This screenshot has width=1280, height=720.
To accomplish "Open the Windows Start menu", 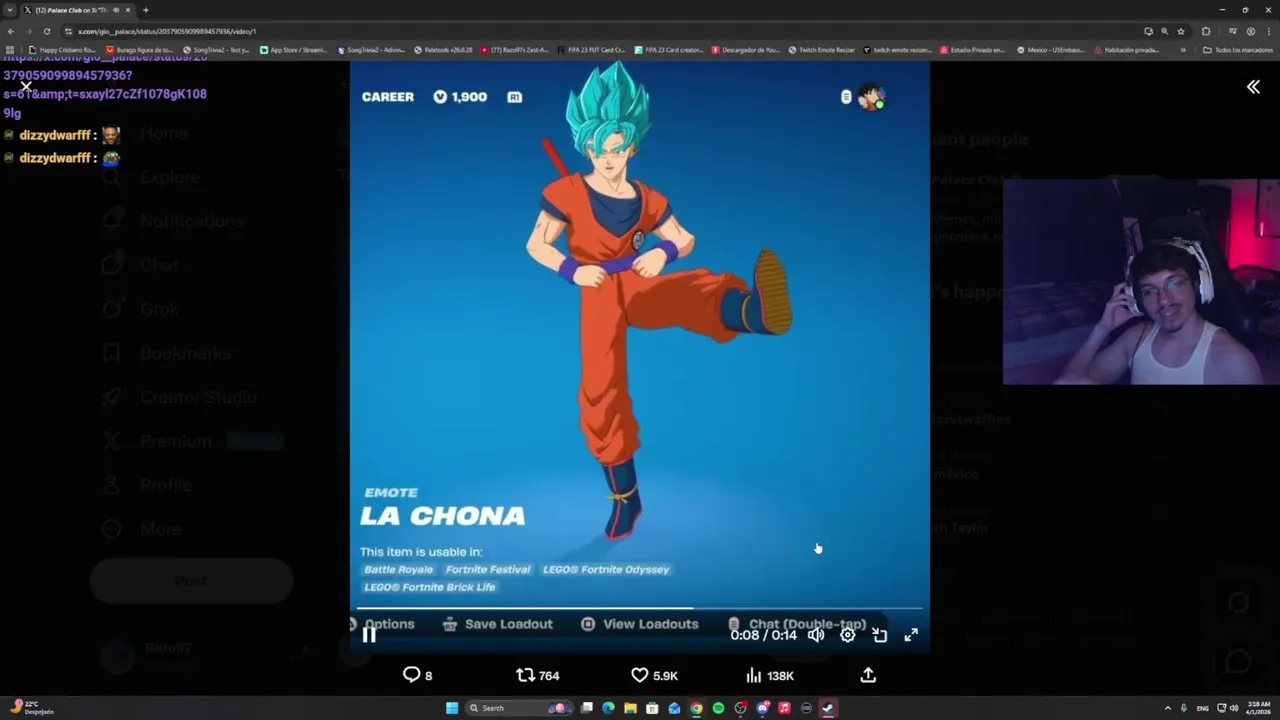I will tap(452, 708).
